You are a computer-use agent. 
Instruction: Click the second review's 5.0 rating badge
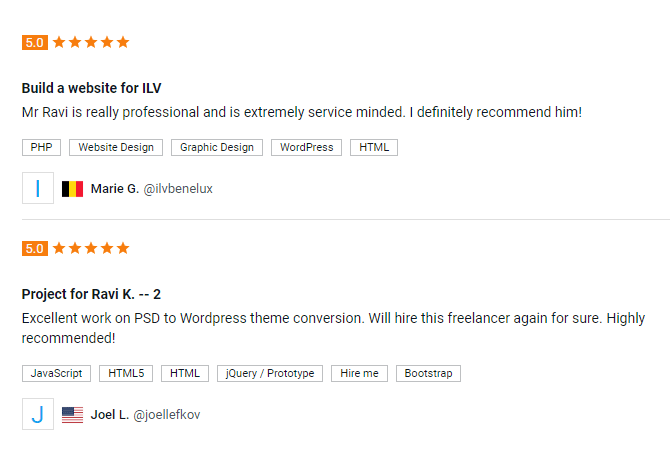point(35,248)
